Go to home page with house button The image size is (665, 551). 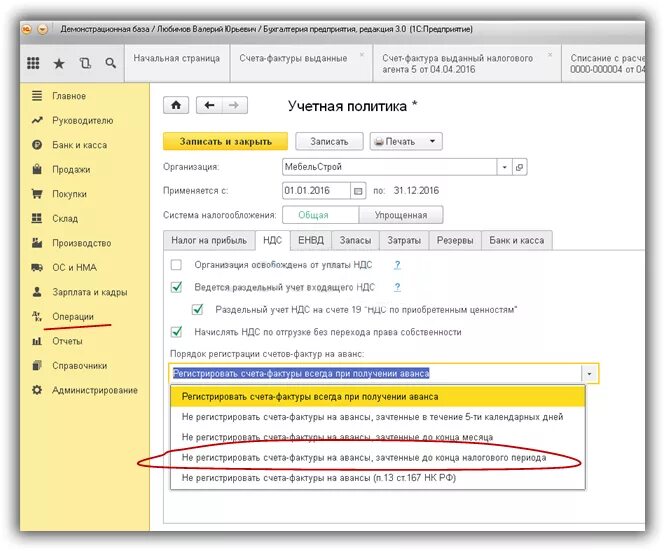[176, 105]
